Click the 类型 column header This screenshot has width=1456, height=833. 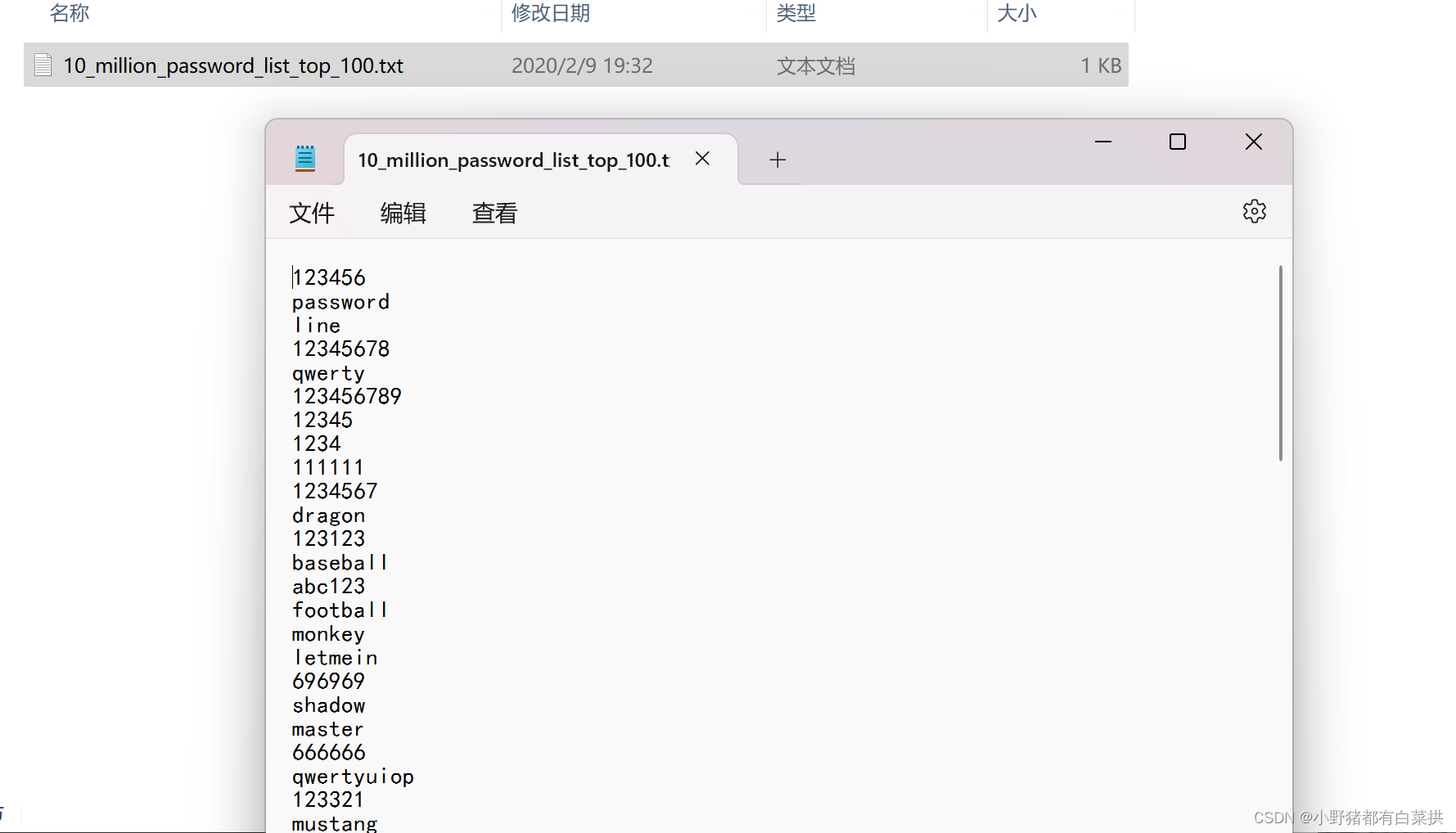click(x=794, y=13)
